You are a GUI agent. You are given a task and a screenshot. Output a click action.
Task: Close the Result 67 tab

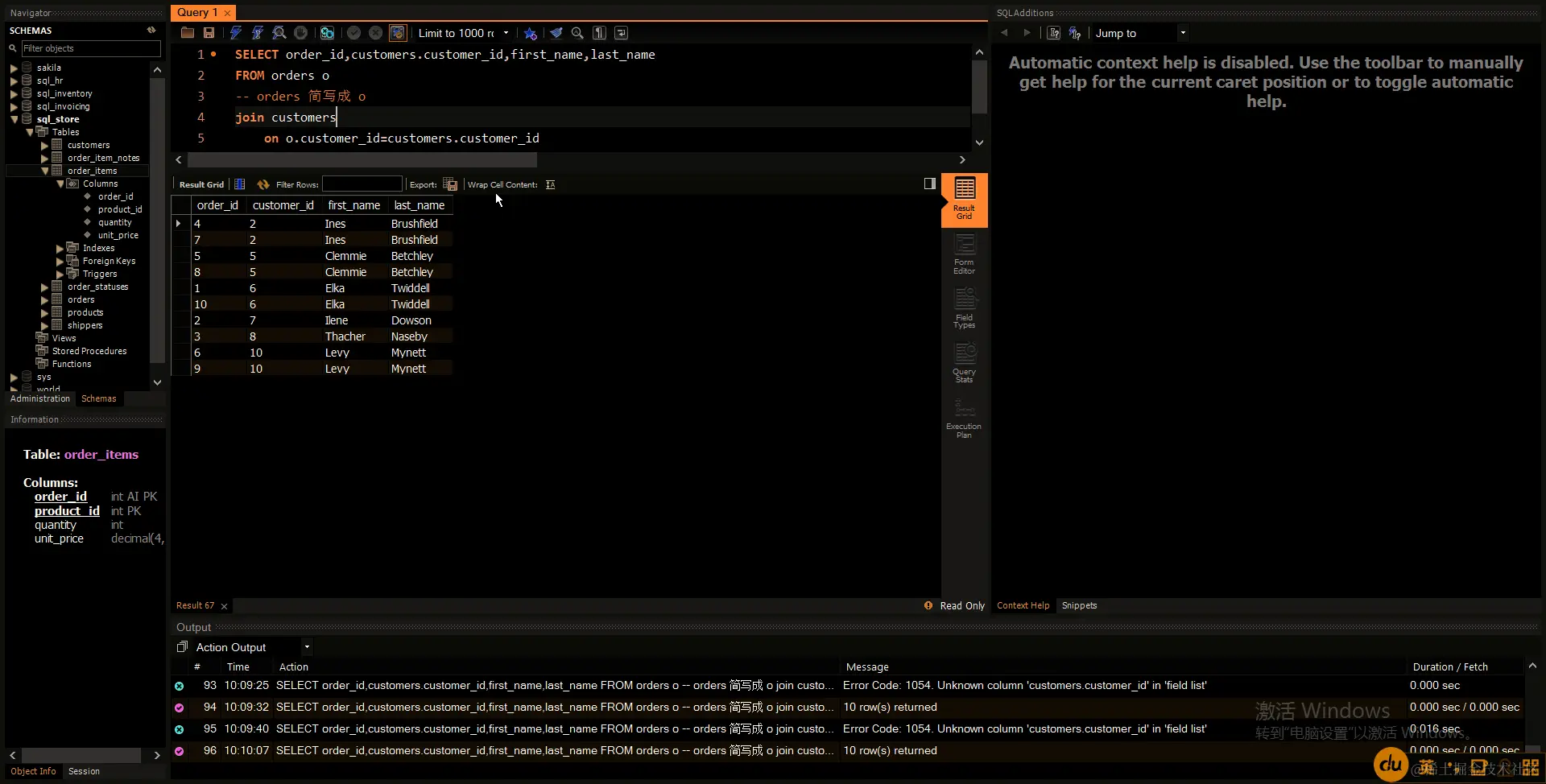pos(224,606)
